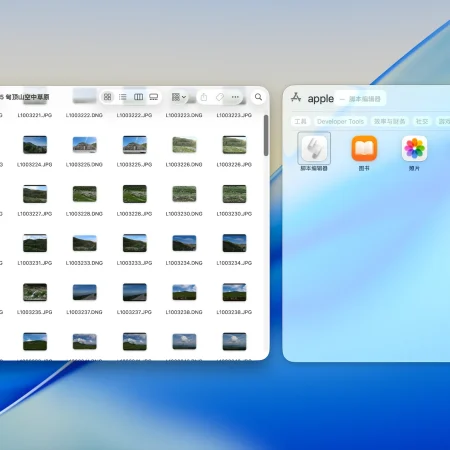Switch Finder to icon view

(107, 97)
